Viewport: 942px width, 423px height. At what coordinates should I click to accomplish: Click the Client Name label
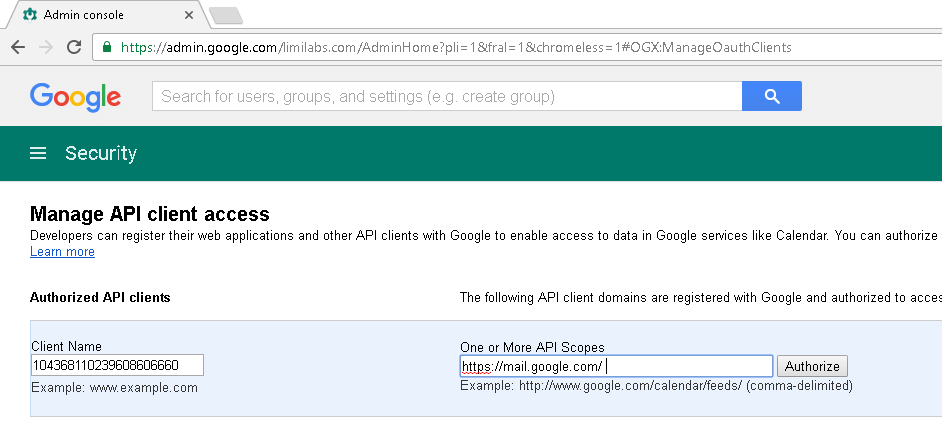[67, 346]
